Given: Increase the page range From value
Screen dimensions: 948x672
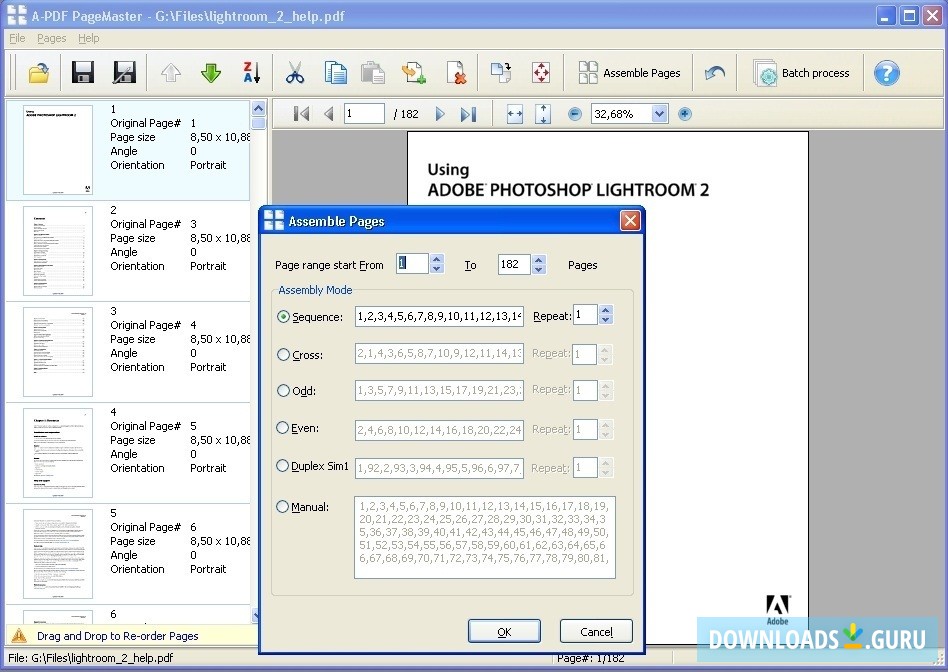Looking at the screenshot, I should point(437,259).
